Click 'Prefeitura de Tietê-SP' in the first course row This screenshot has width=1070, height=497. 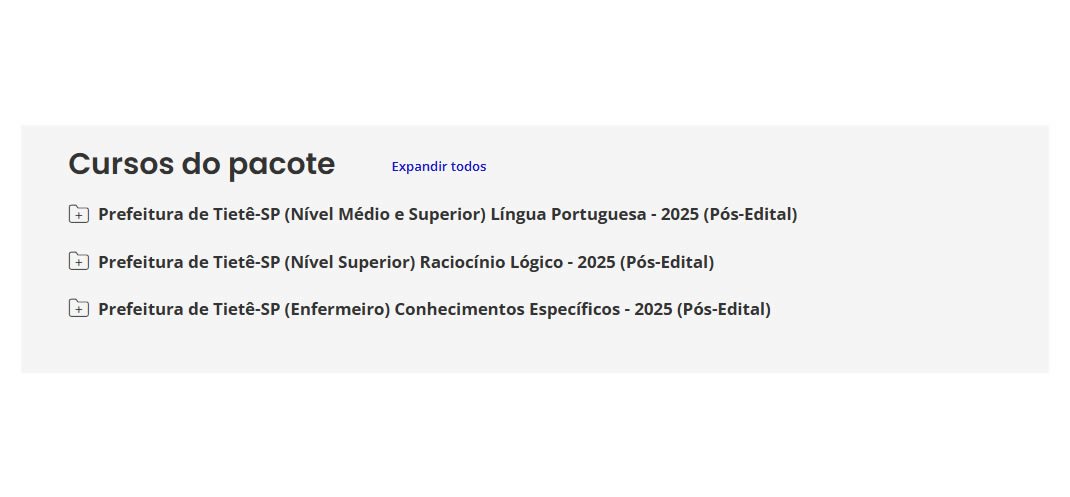coord(189,214)
